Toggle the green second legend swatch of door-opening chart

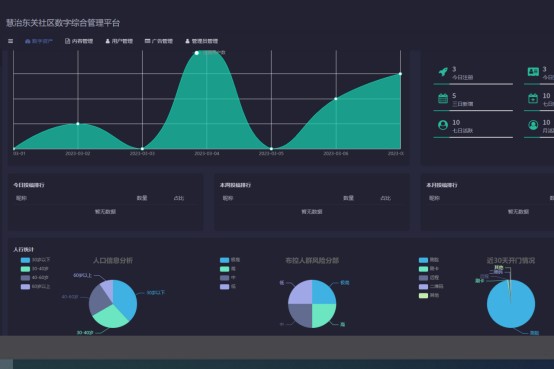click(x=423, y=269)
